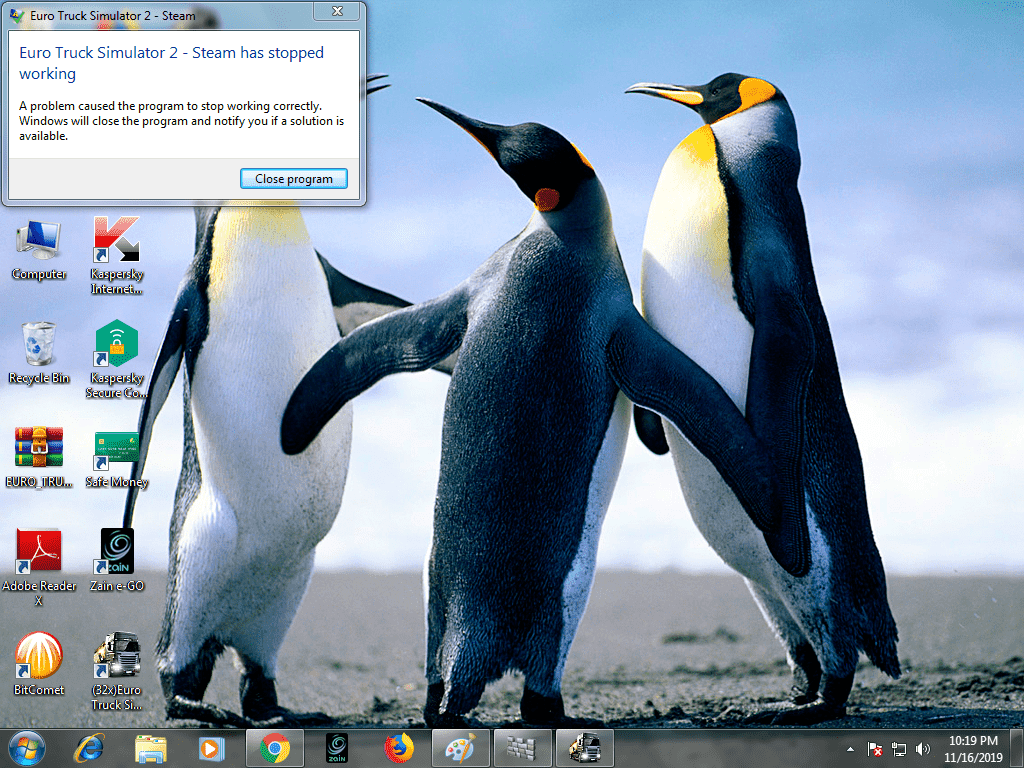Viewport: 1024px width, 768px height.
Task: Click the 'A problem caused the program' message
Action: 182,121
